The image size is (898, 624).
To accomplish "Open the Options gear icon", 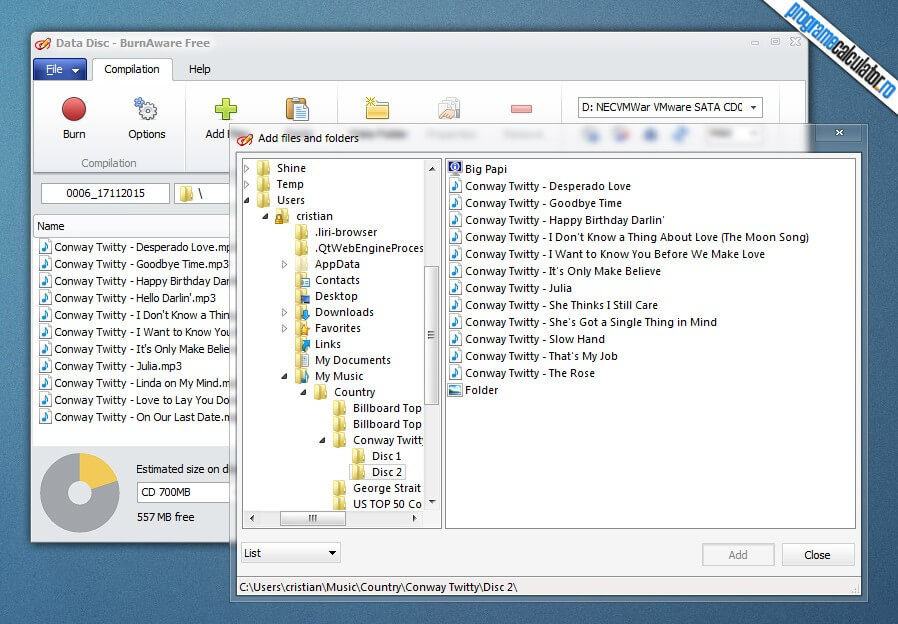I will tap(146, 110).
